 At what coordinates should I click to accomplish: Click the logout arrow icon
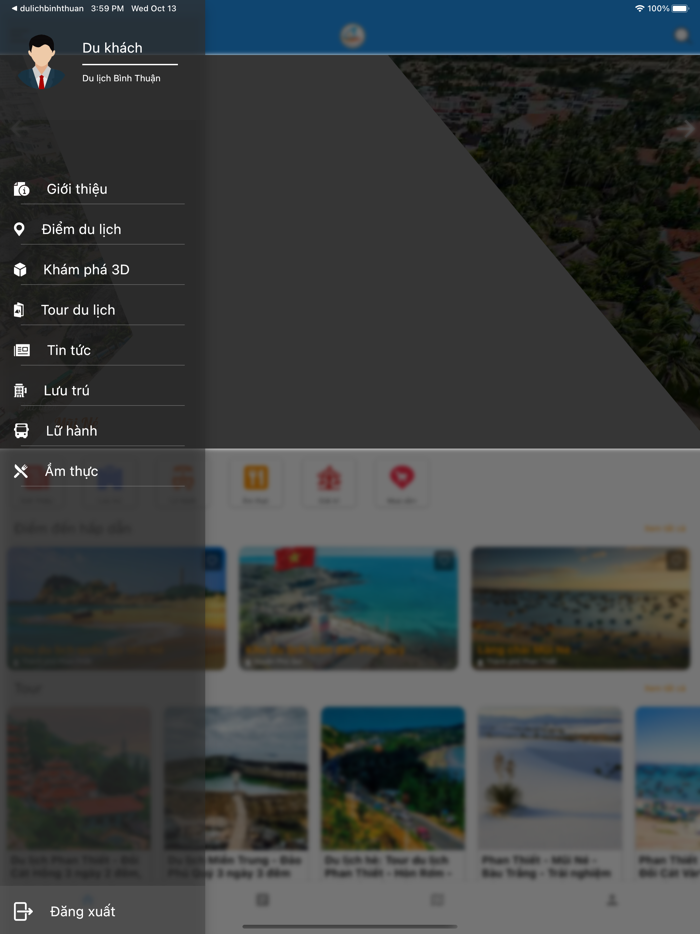click(23, 911)
